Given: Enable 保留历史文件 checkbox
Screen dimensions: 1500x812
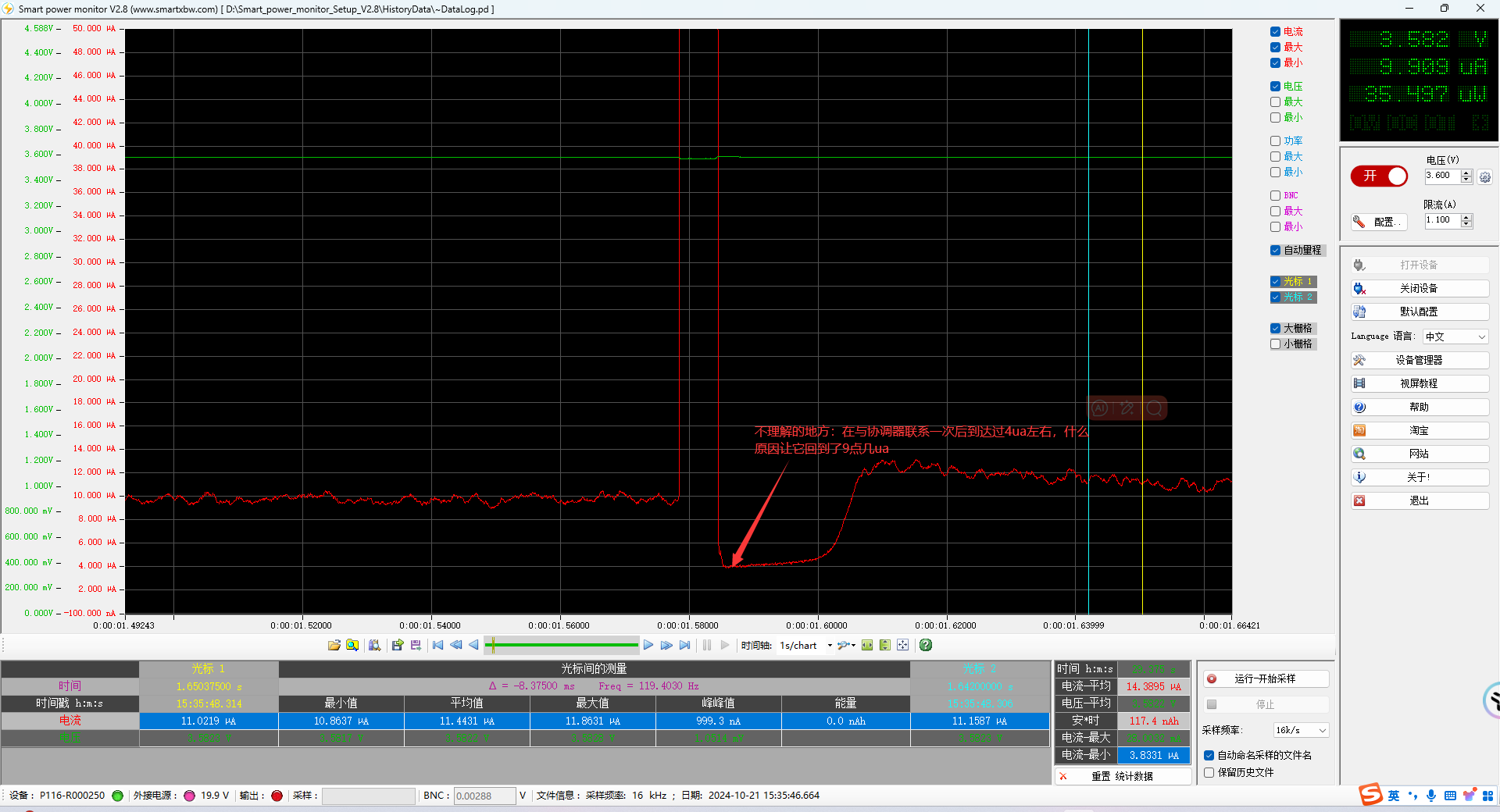Looking at the screenshot, I should click(1209, 773).
